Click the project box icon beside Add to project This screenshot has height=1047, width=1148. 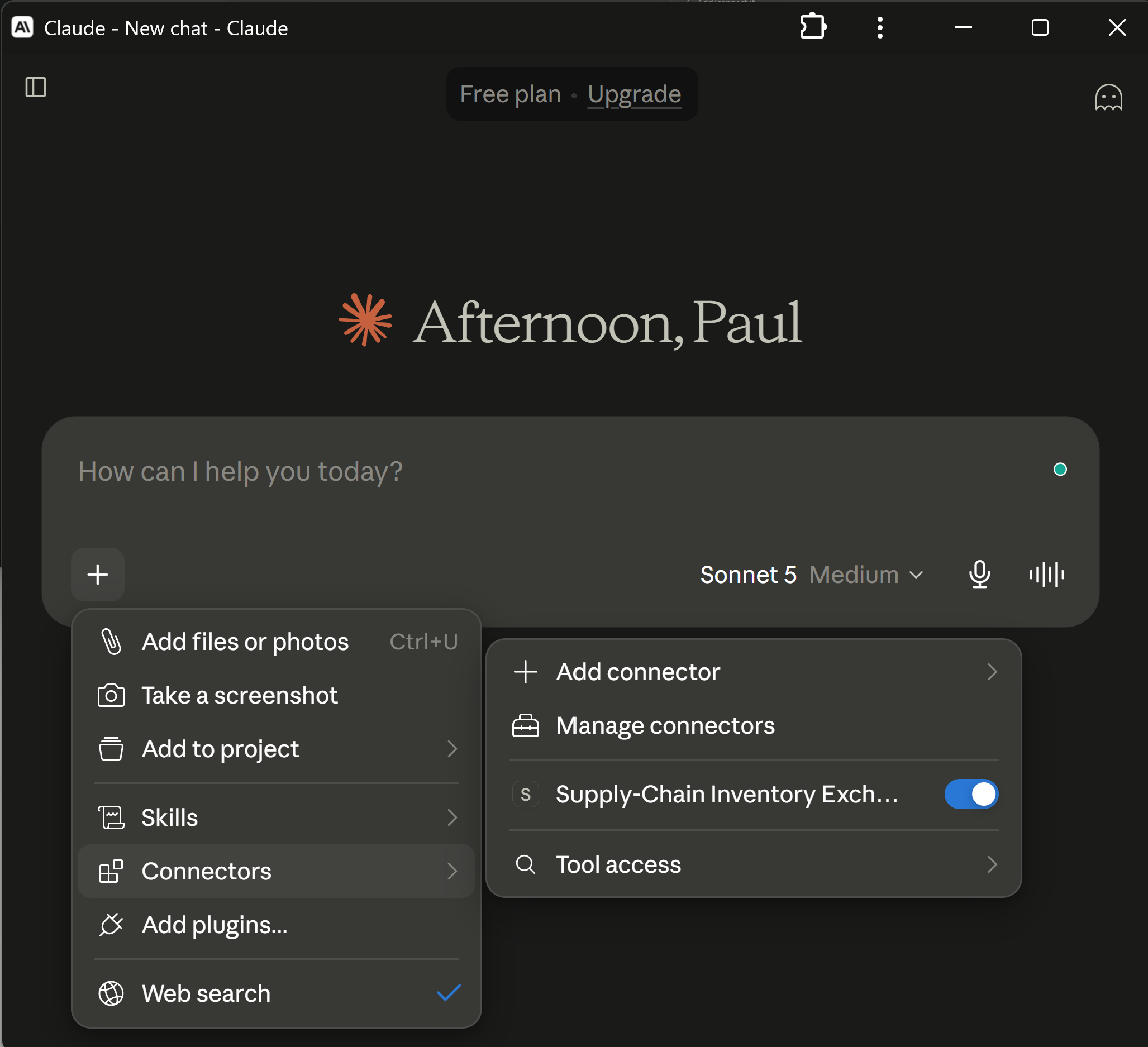click(x=111, y=749)
